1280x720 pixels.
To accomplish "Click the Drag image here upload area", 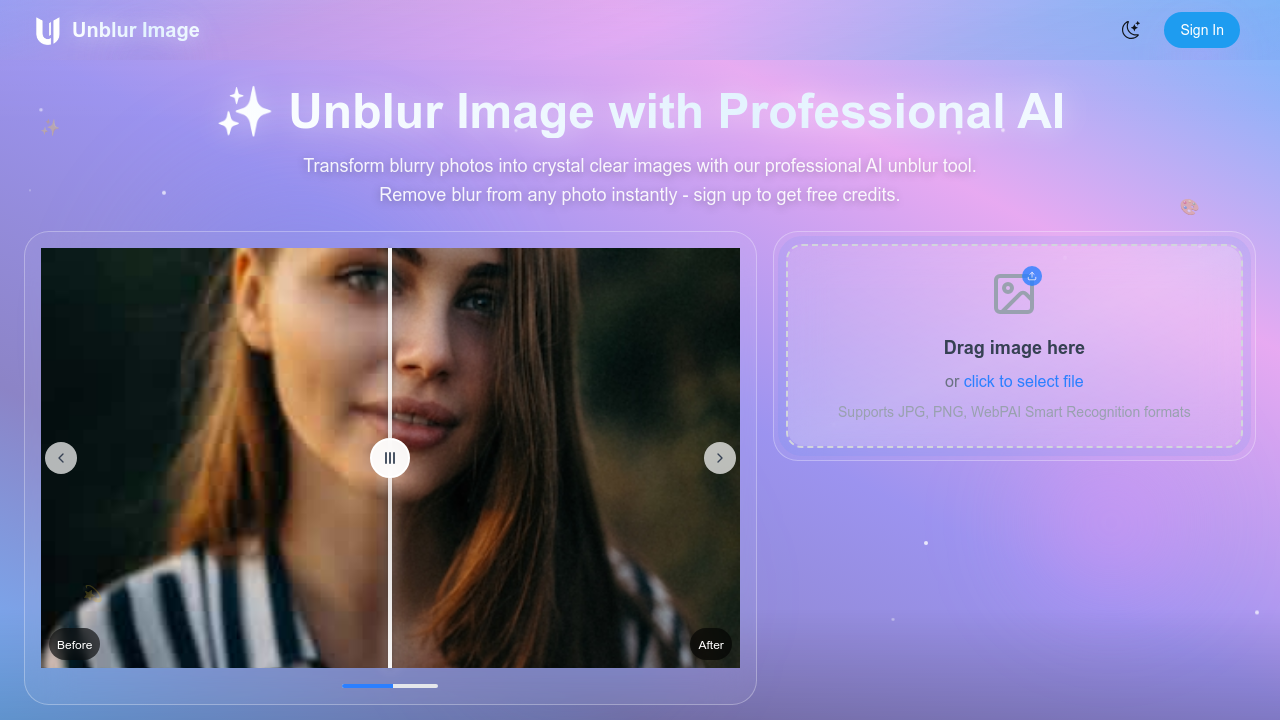I will click(1014, 347).
